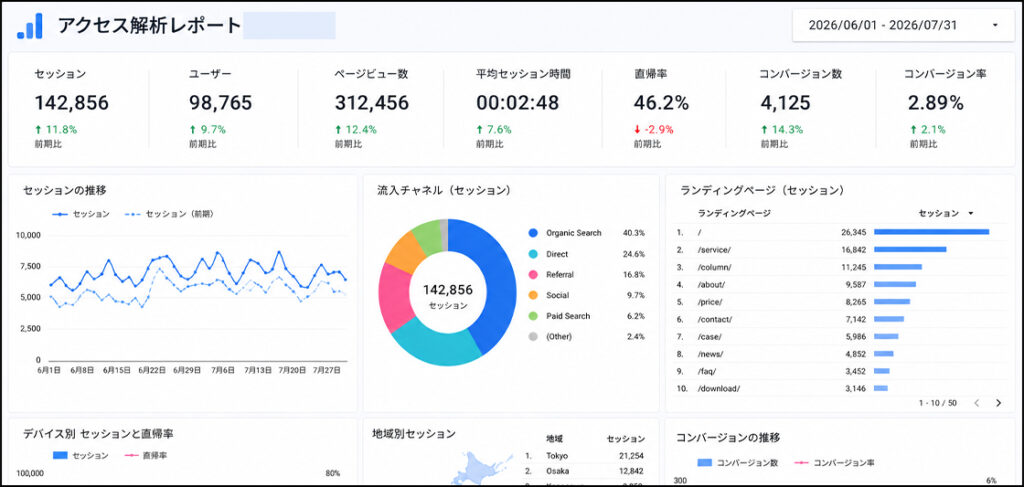Click the 流入チャネル（セッション） chart title
Image resolution: width=1024 pixels, height=487 pixels.
pos(444,191)
